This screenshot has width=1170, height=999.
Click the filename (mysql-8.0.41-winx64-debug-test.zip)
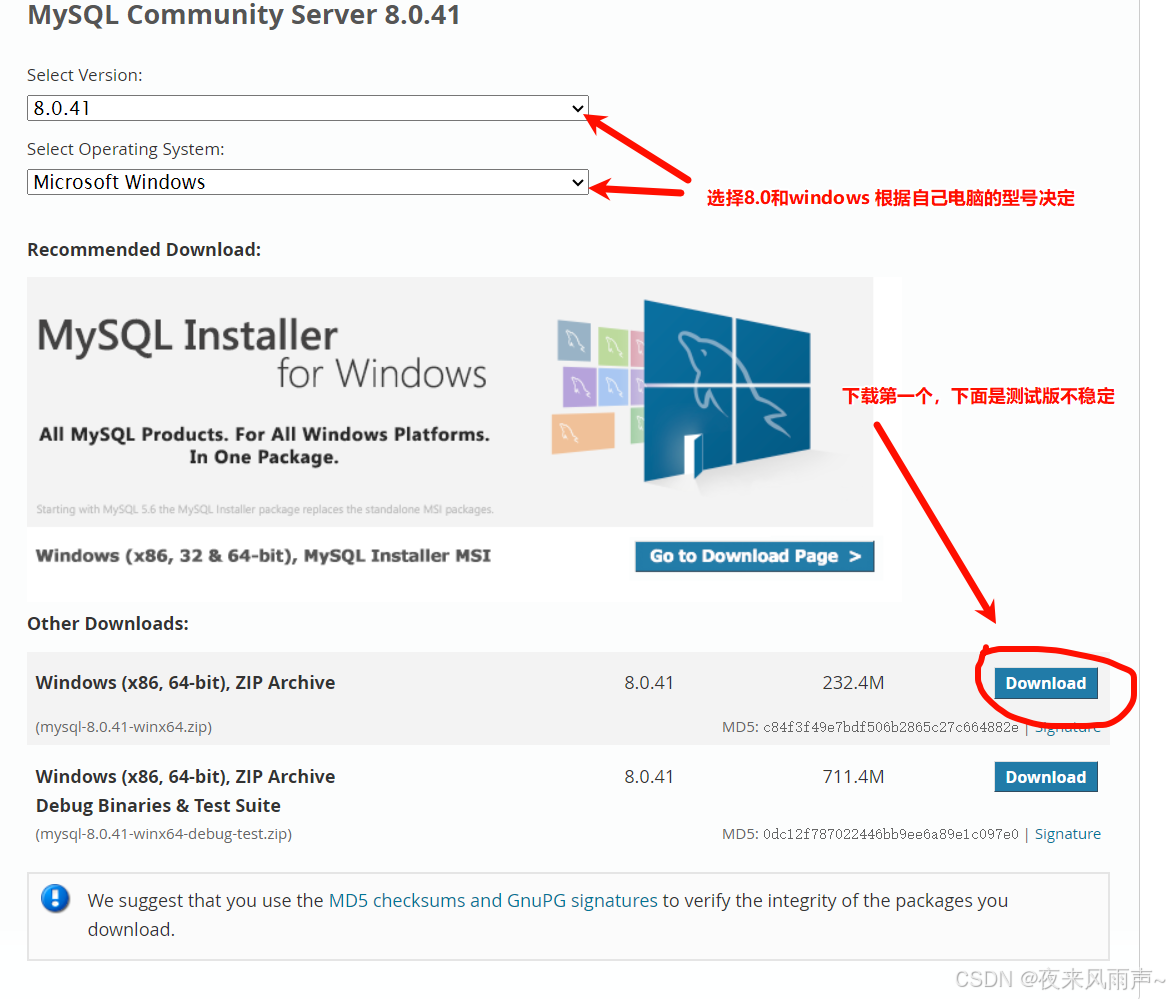tap(163, 834)
